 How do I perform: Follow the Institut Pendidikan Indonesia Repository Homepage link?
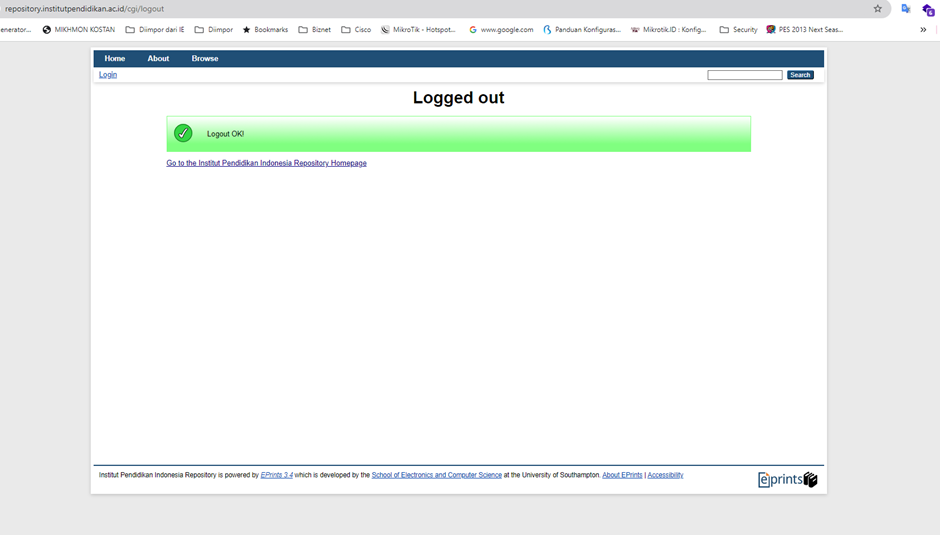click(266, 163)
